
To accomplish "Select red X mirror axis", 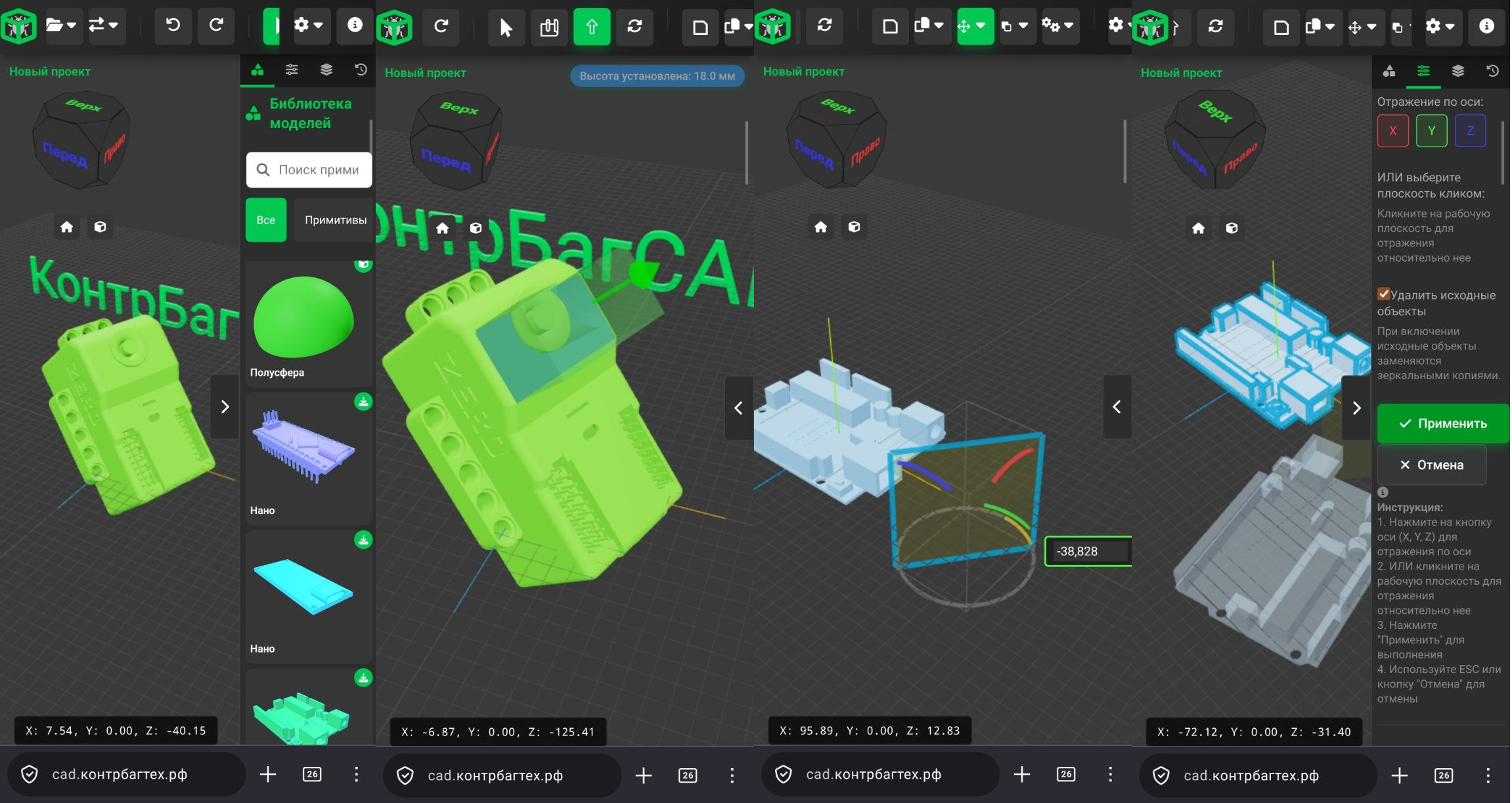I will point(1392,131).
